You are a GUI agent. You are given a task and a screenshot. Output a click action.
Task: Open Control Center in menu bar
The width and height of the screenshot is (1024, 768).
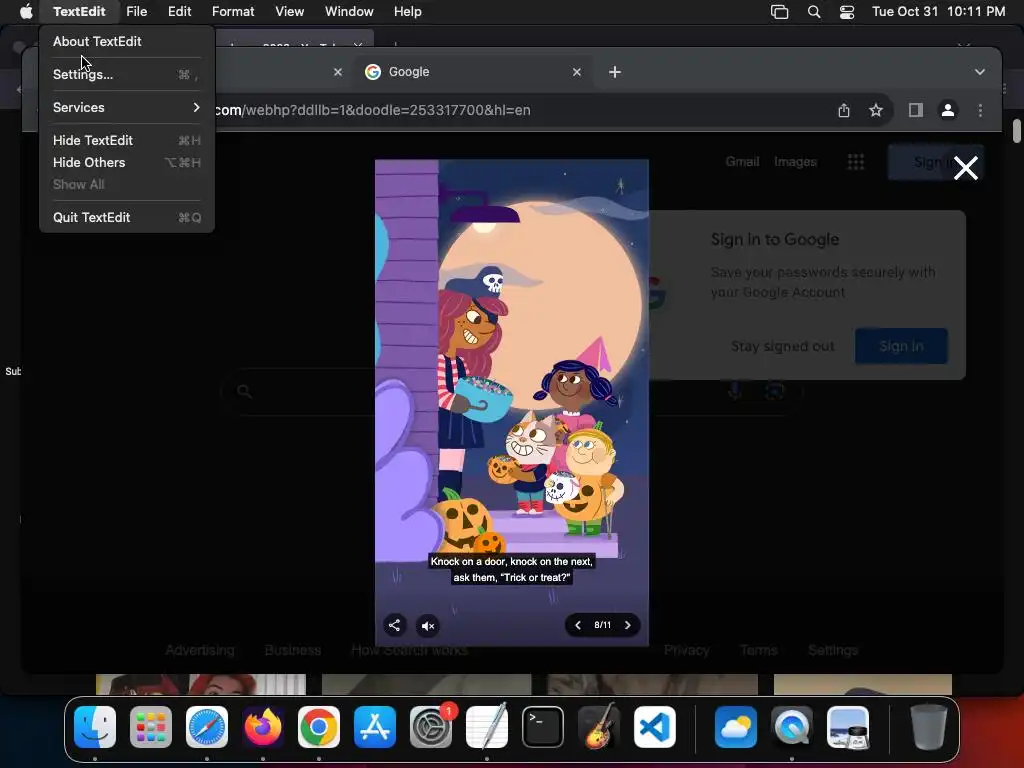(x=847, y=12)
